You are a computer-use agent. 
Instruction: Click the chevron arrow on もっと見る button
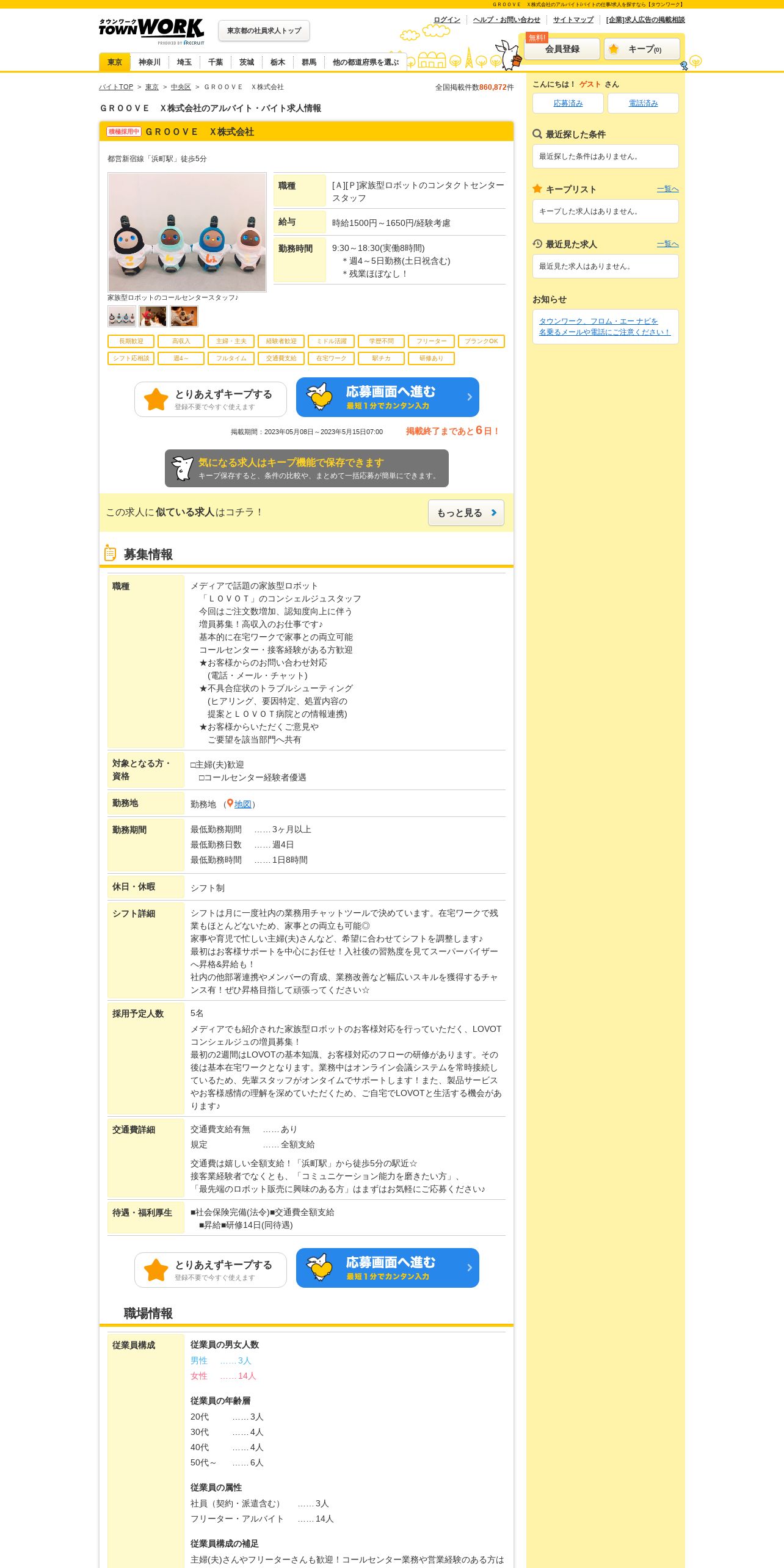coord(494,513)
